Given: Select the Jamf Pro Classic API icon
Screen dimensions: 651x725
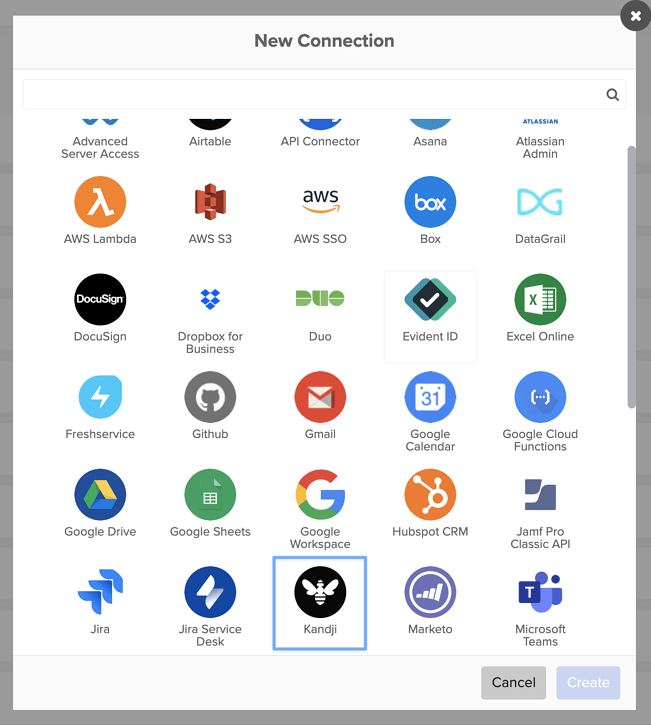Looking at the screenshot, I should tap(540, 495).
